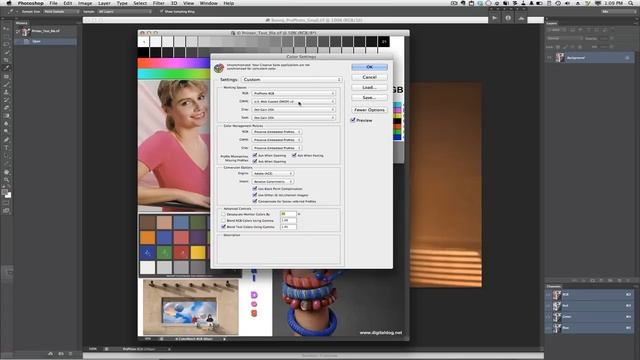Select the Pen tool in toolbar
640x360 pixels.
6,140
